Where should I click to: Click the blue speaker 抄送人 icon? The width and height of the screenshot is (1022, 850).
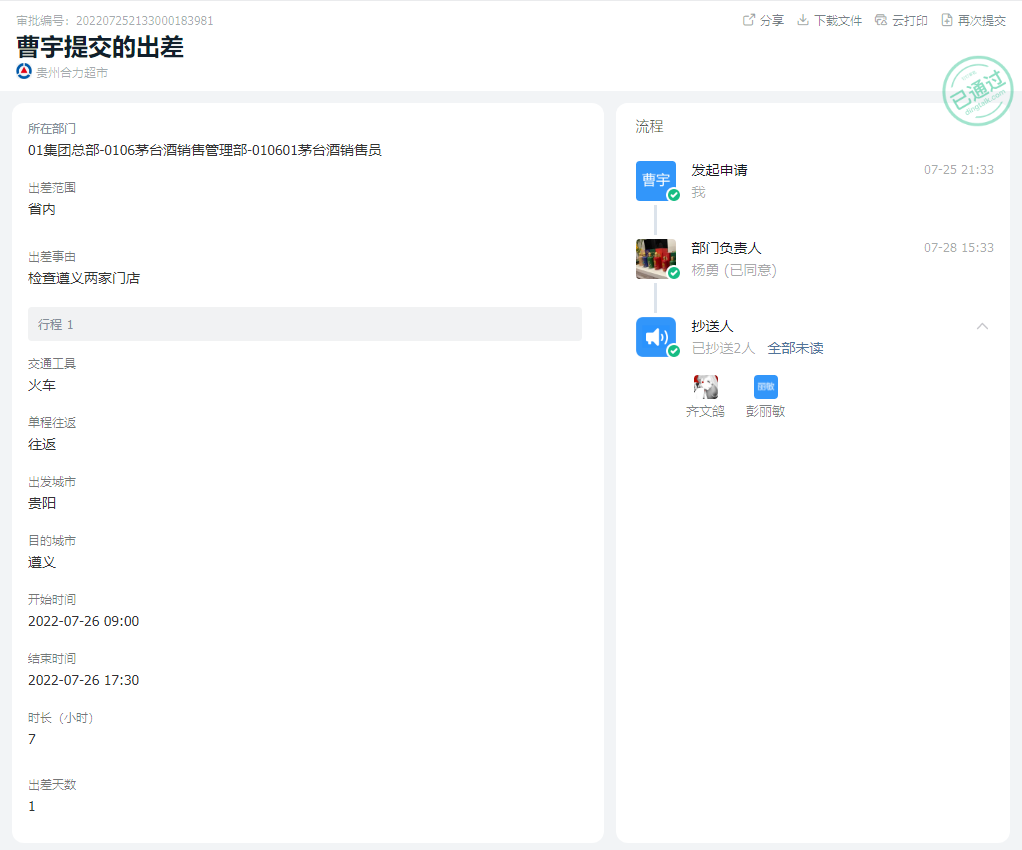pos(656,337)
